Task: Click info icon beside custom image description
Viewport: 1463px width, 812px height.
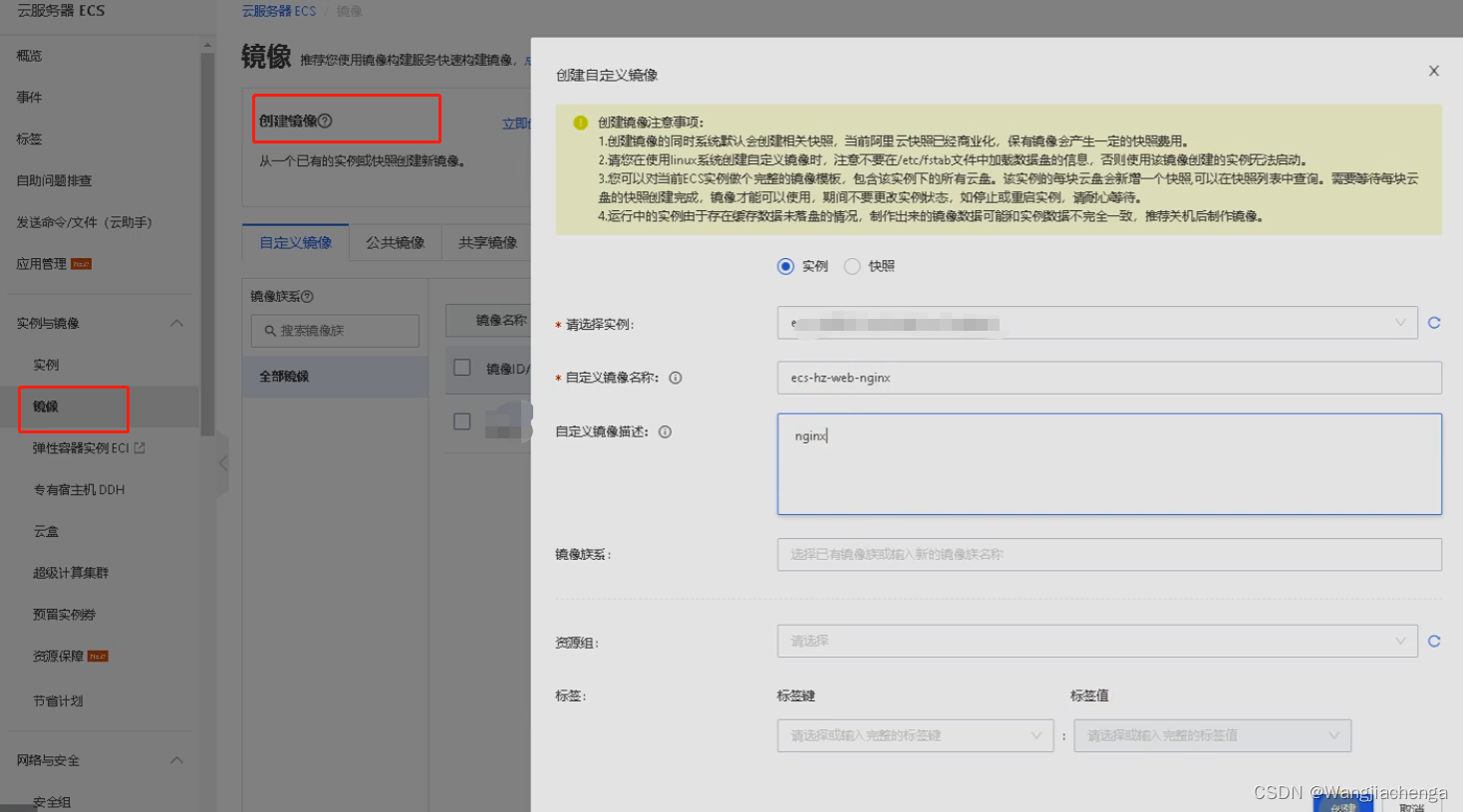Action: point(665,431)
